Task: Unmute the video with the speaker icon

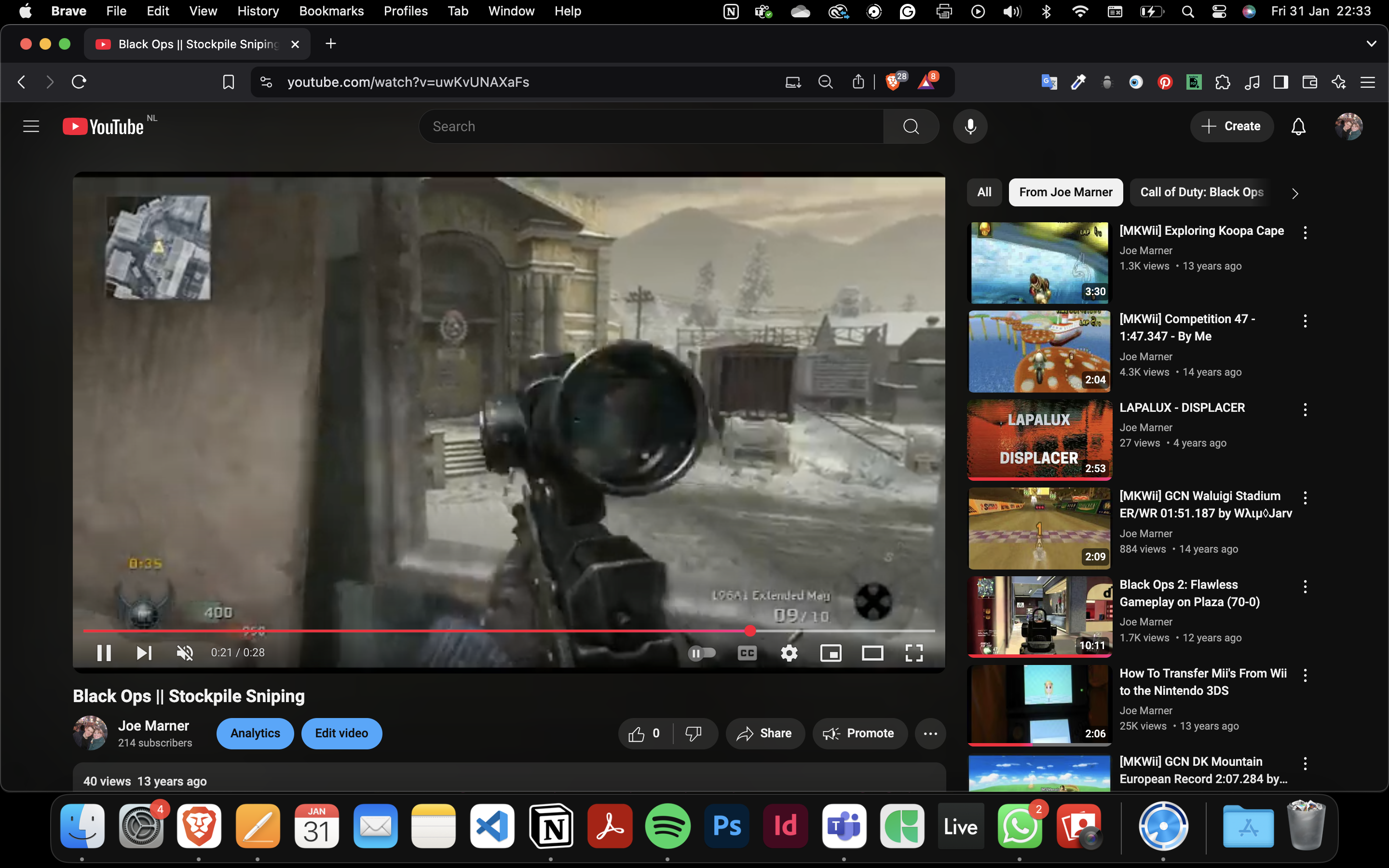Action: [x=185, y=653]
